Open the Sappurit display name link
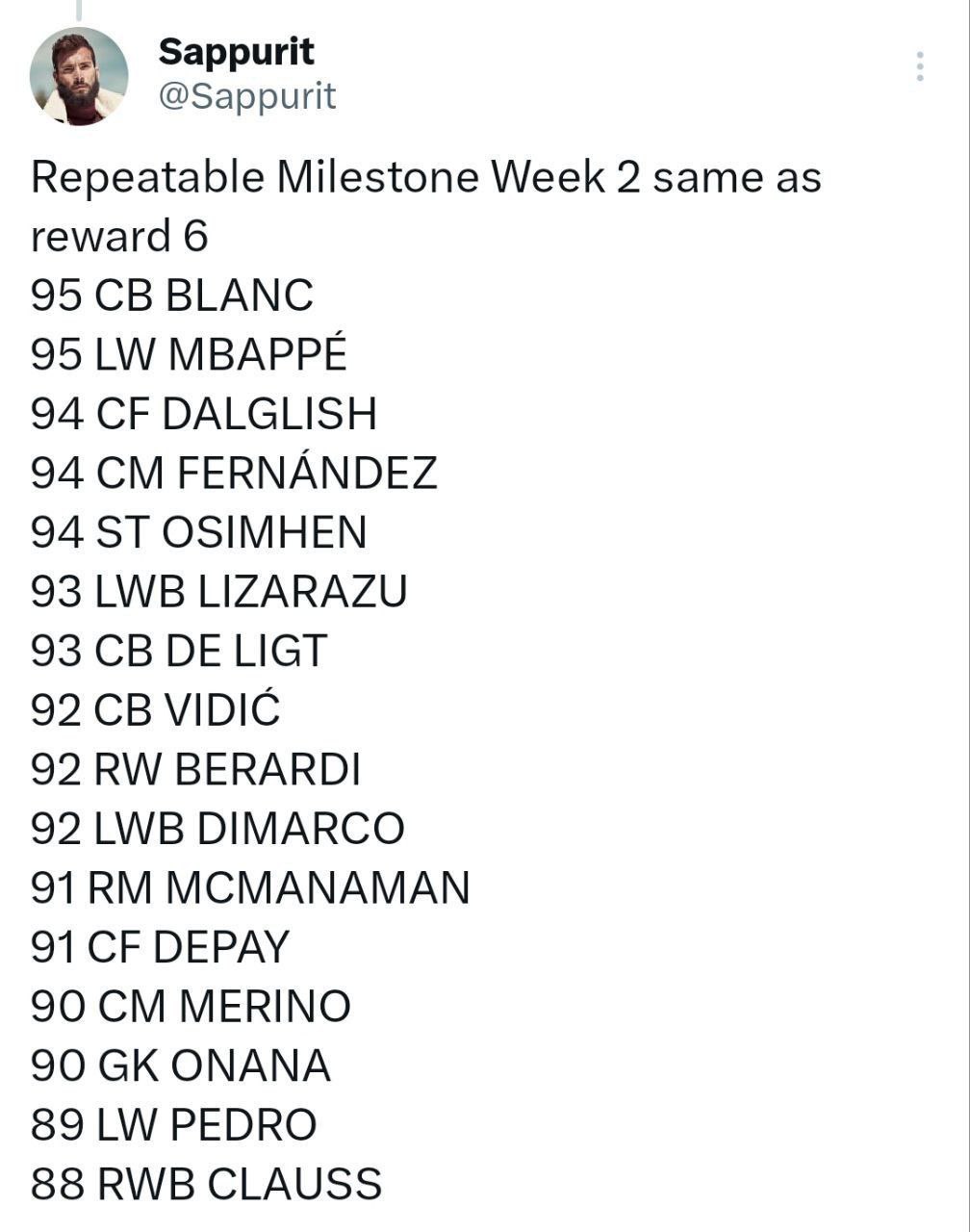The height and width of the screenshot is (1232, 970). (x=237, y=51)
